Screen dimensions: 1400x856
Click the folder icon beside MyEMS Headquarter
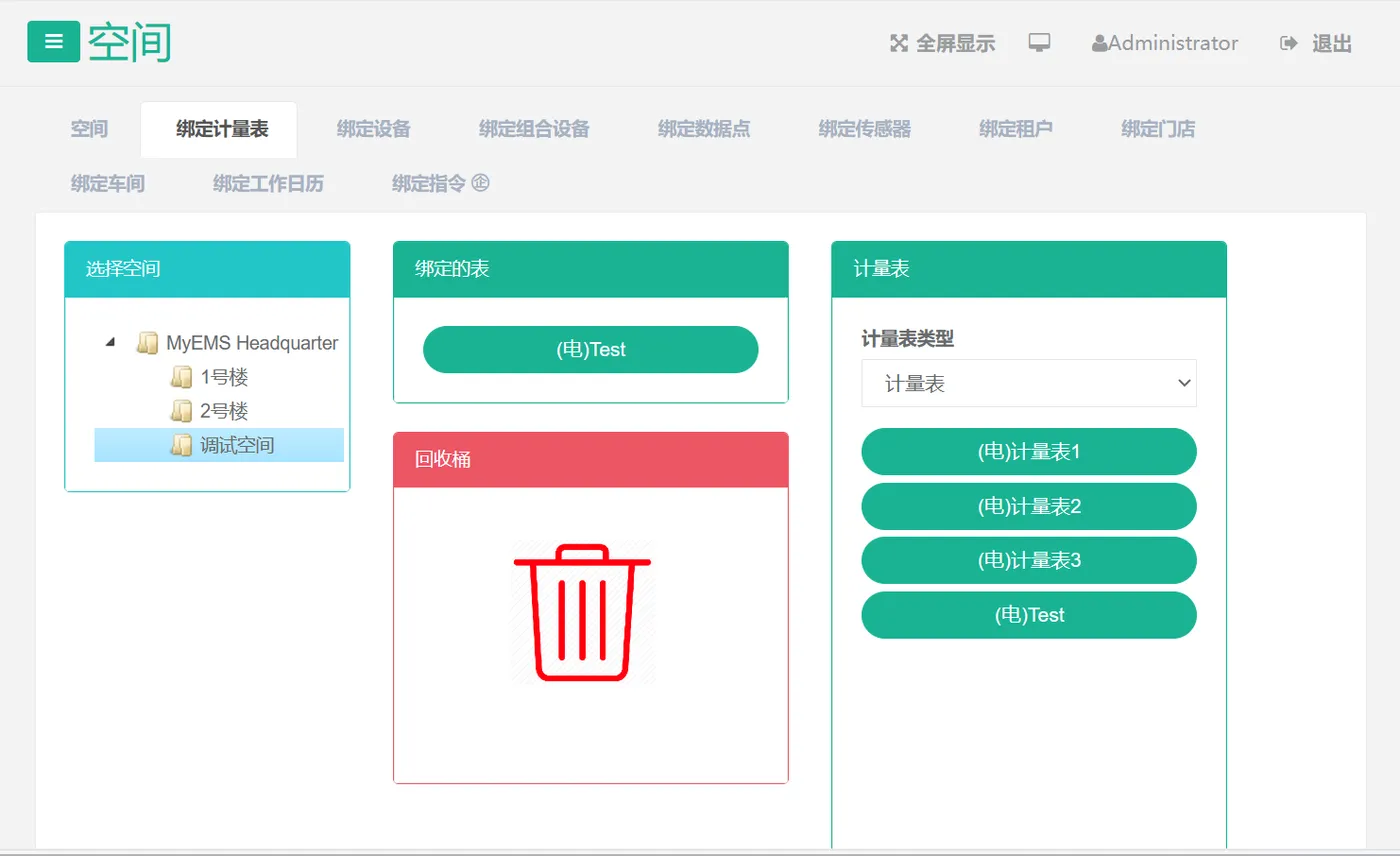148,342
